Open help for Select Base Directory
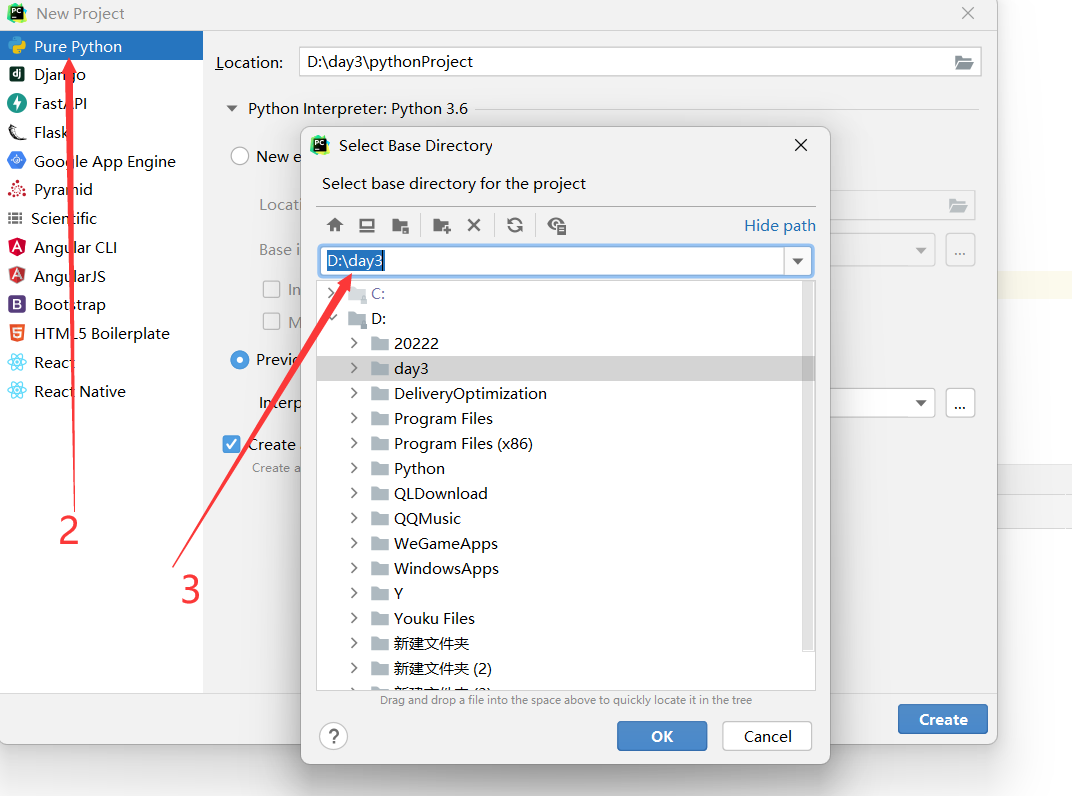The image size is (1072, 796). pyautogui.click(x=334, y=737)
